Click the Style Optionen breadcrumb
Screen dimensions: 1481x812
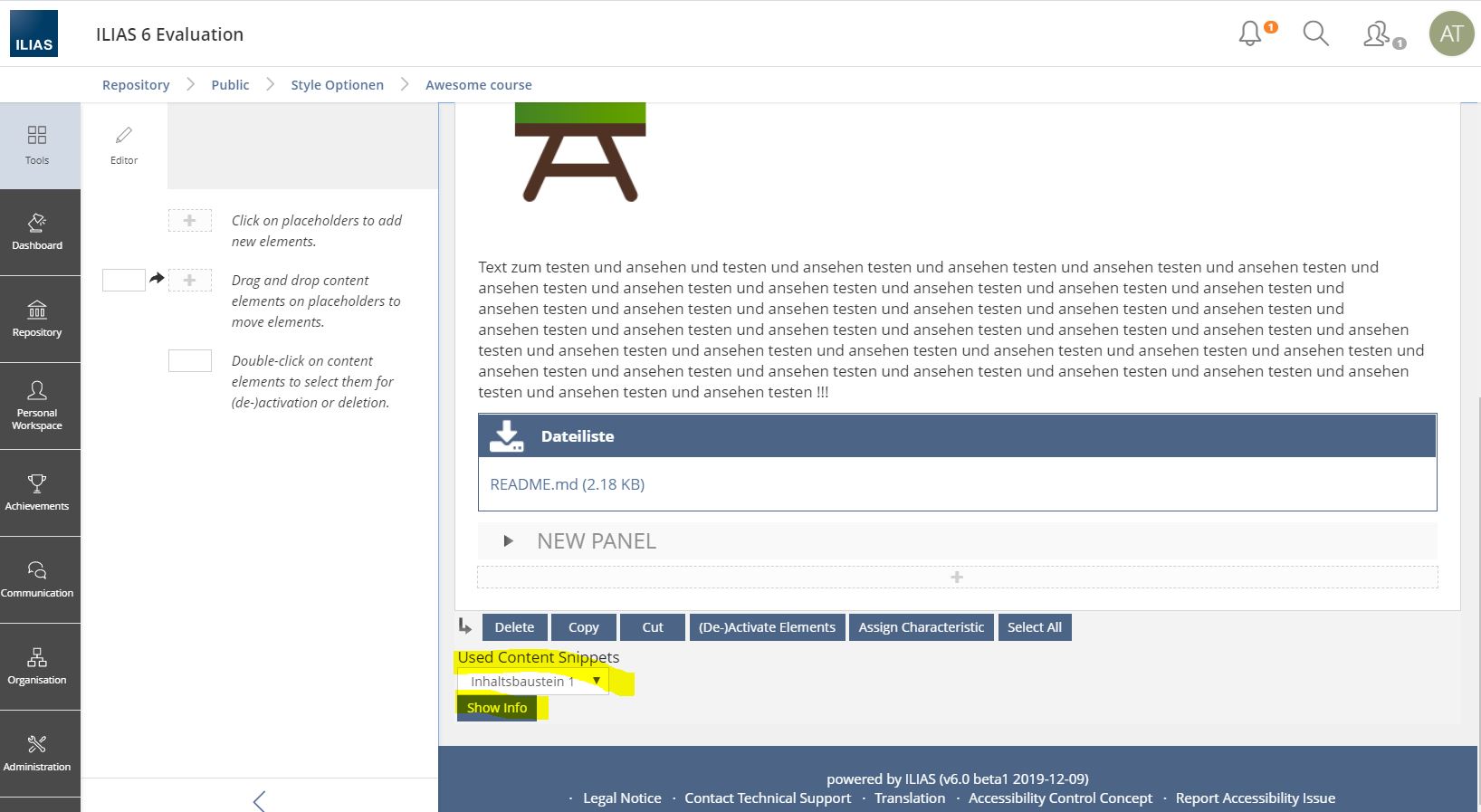coord(337,85)
